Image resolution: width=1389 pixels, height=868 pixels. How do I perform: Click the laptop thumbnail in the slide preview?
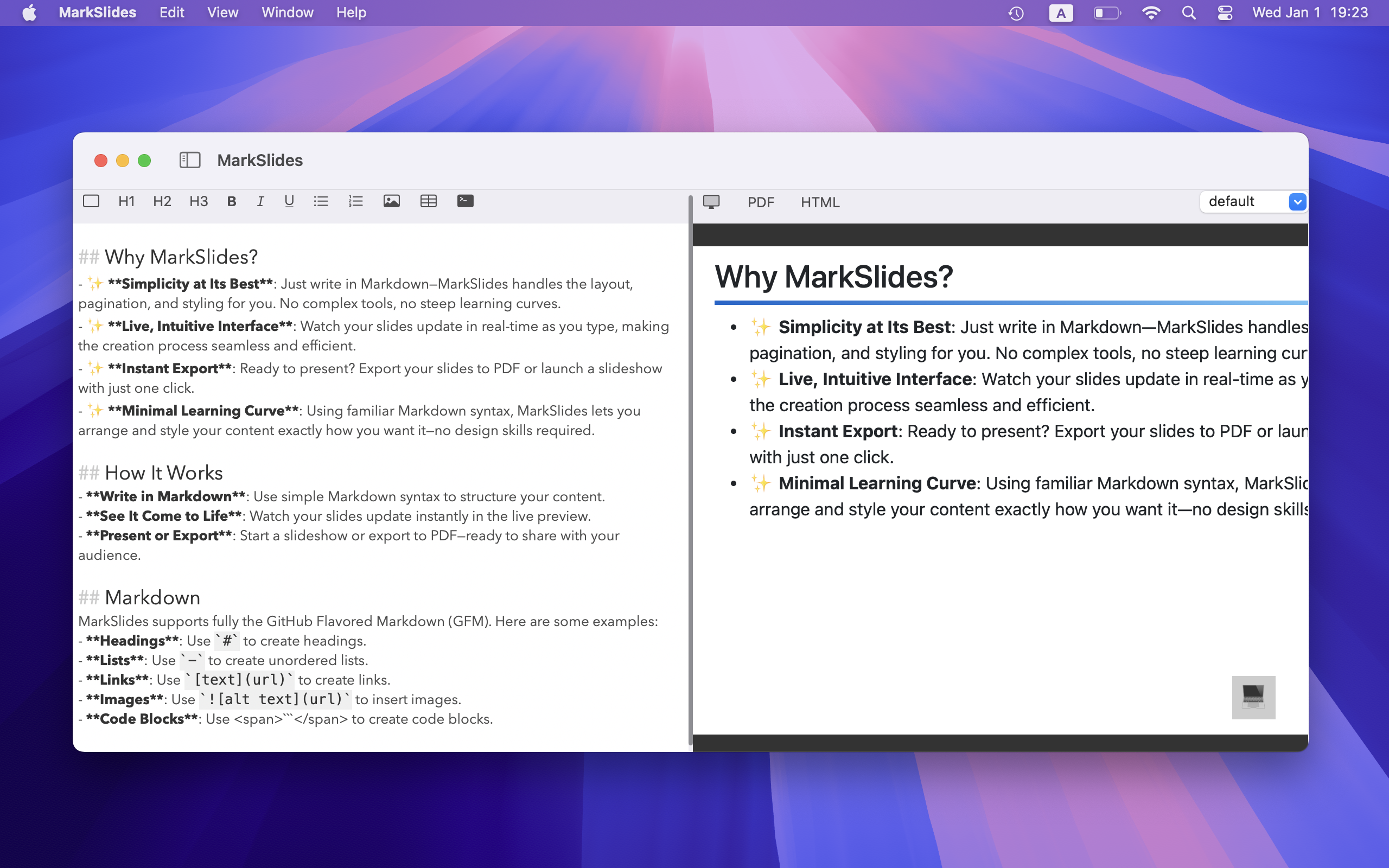tap(1253, 697)
